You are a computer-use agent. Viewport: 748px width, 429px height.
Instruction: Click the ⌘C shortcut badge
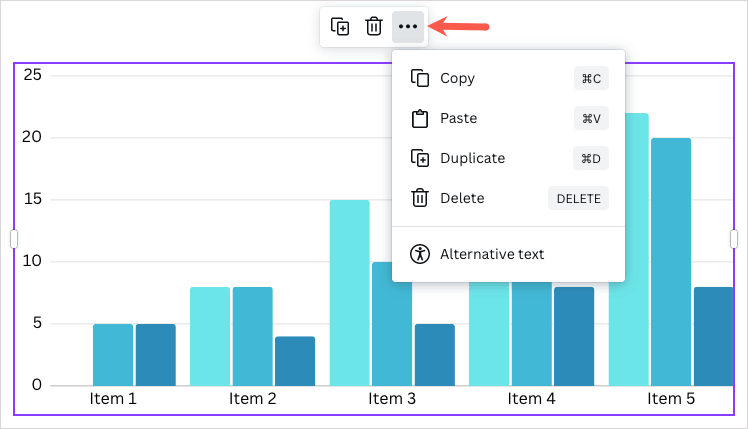tap(591, 78)
